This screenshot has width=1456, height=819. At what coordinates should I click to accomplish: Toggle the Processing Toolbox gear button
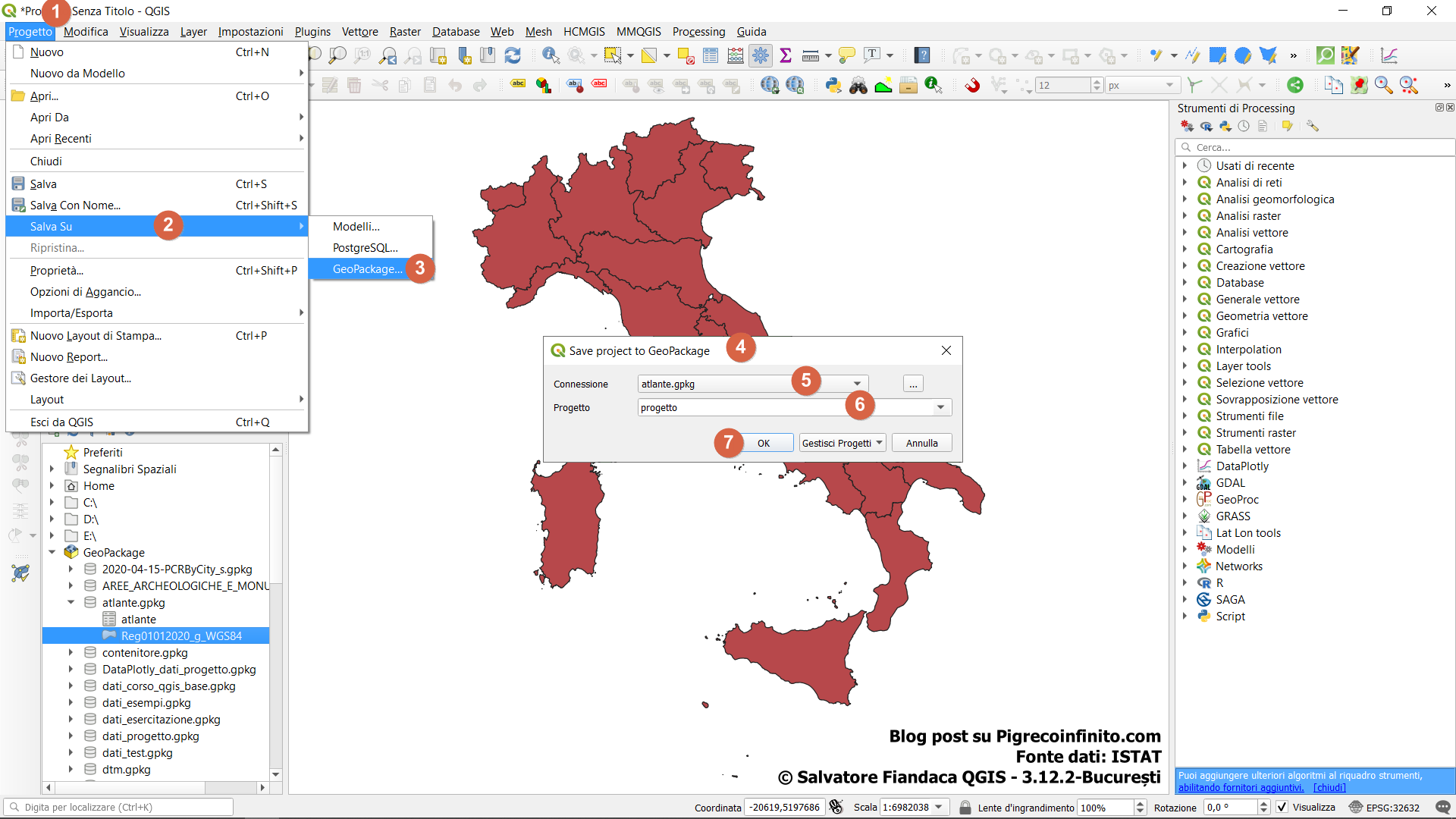pyautogui.click(x=761, y=55)
